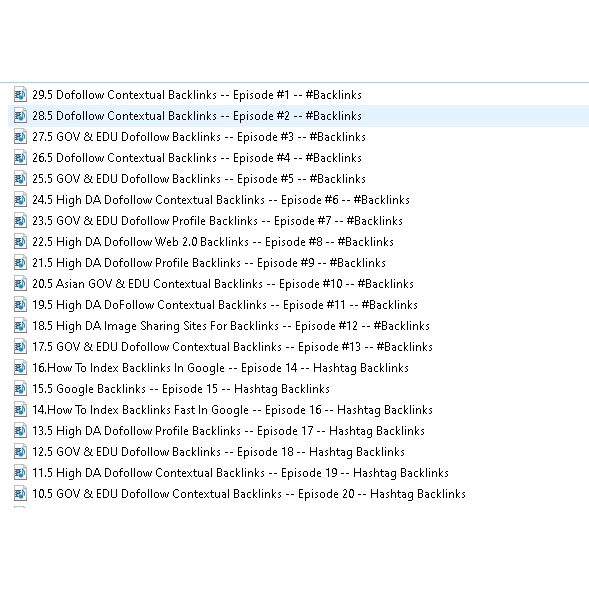The image size is (589, 589).
Task: Click the icon next to 24.5 High DA Episode #6
Action: point(20,200)
